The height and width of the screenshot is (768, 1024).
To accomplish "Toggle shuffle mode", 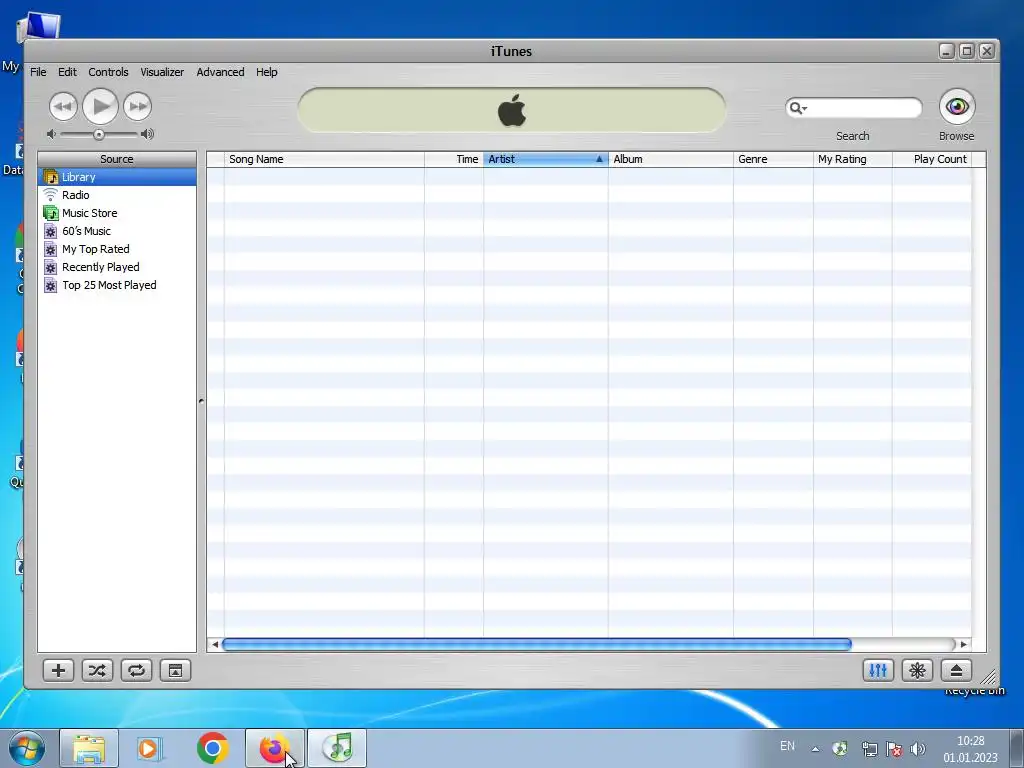I will [x=97, y=671].
